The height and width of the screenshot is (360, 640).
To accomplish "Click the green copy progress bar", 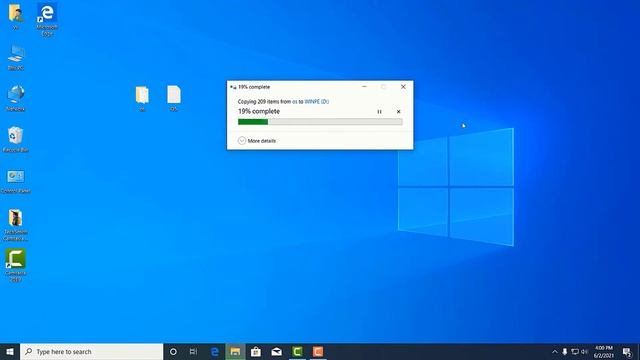I will [320, 122].
